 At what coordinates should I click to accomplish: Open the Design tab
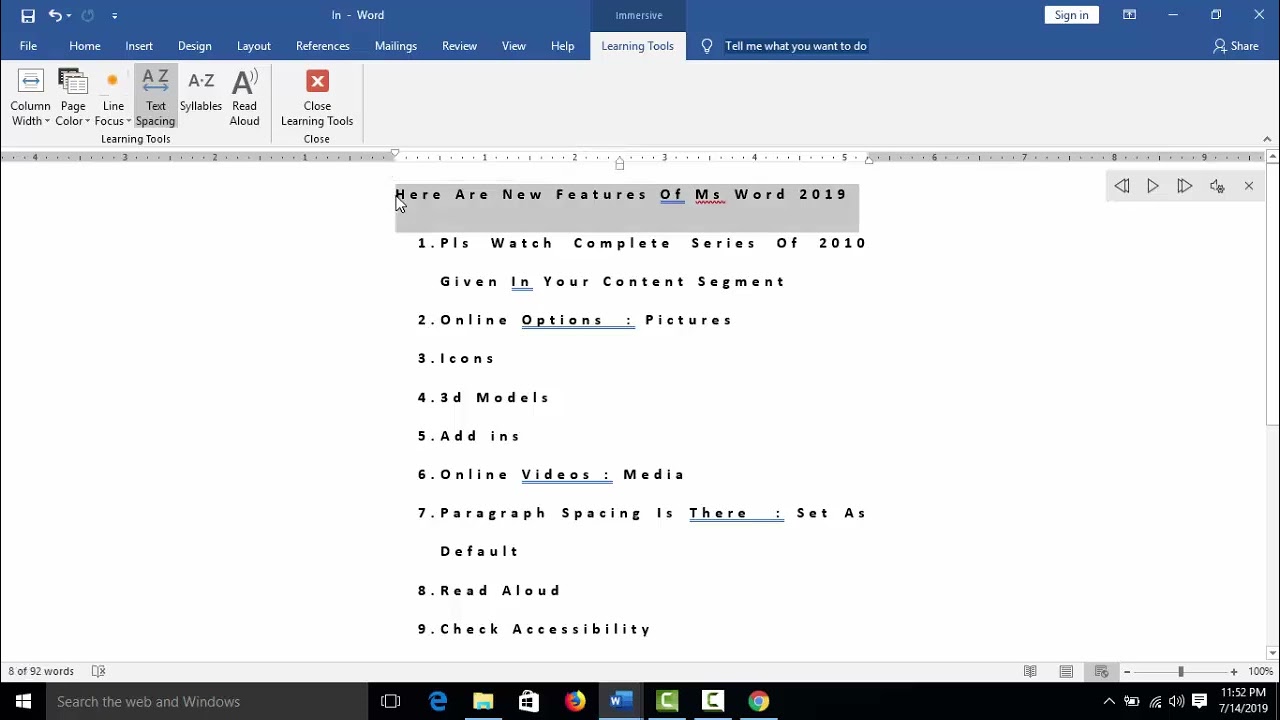click(195, 46)
